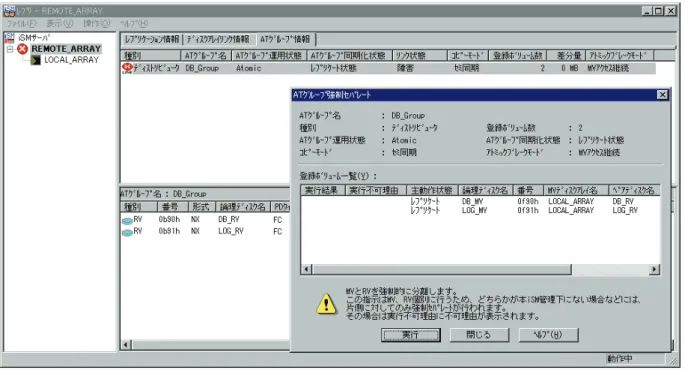
Task: Open the 操作(O) menu
Action: click(x=97, y=24)
